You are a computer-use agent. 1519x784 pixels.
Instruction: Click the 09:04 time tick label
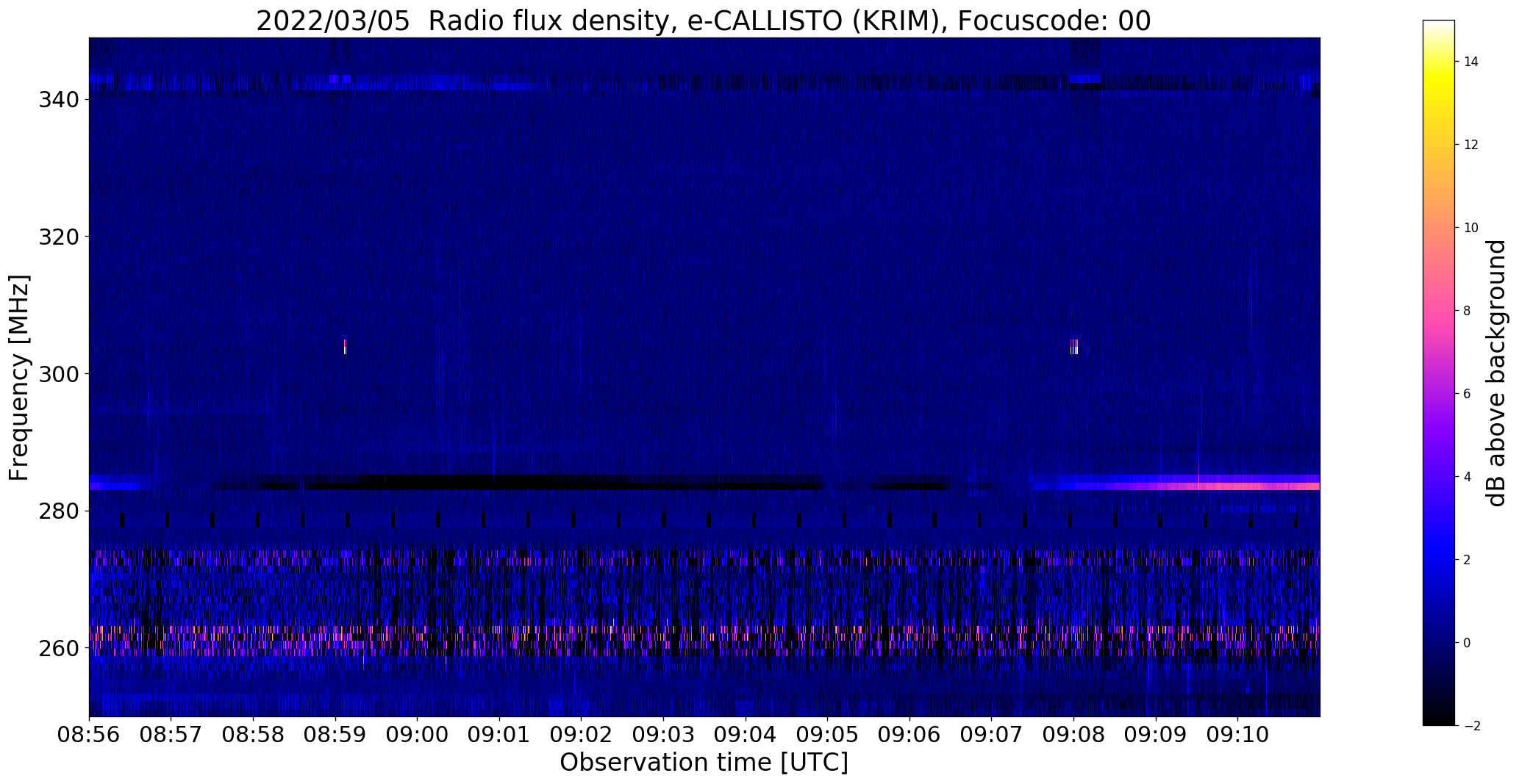[746, 735]
